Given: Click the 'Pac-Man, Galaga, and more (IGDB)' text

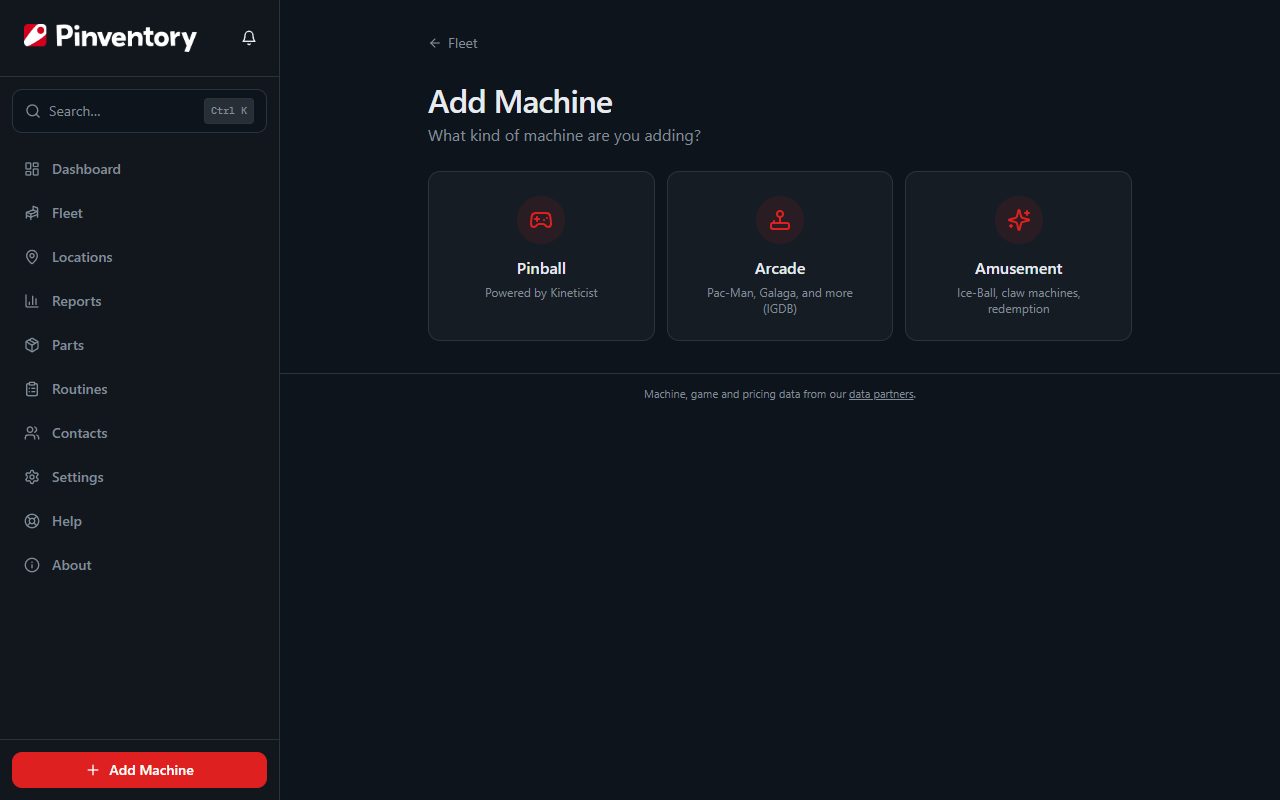Looking at the screenshot, I should click(780, 301).
